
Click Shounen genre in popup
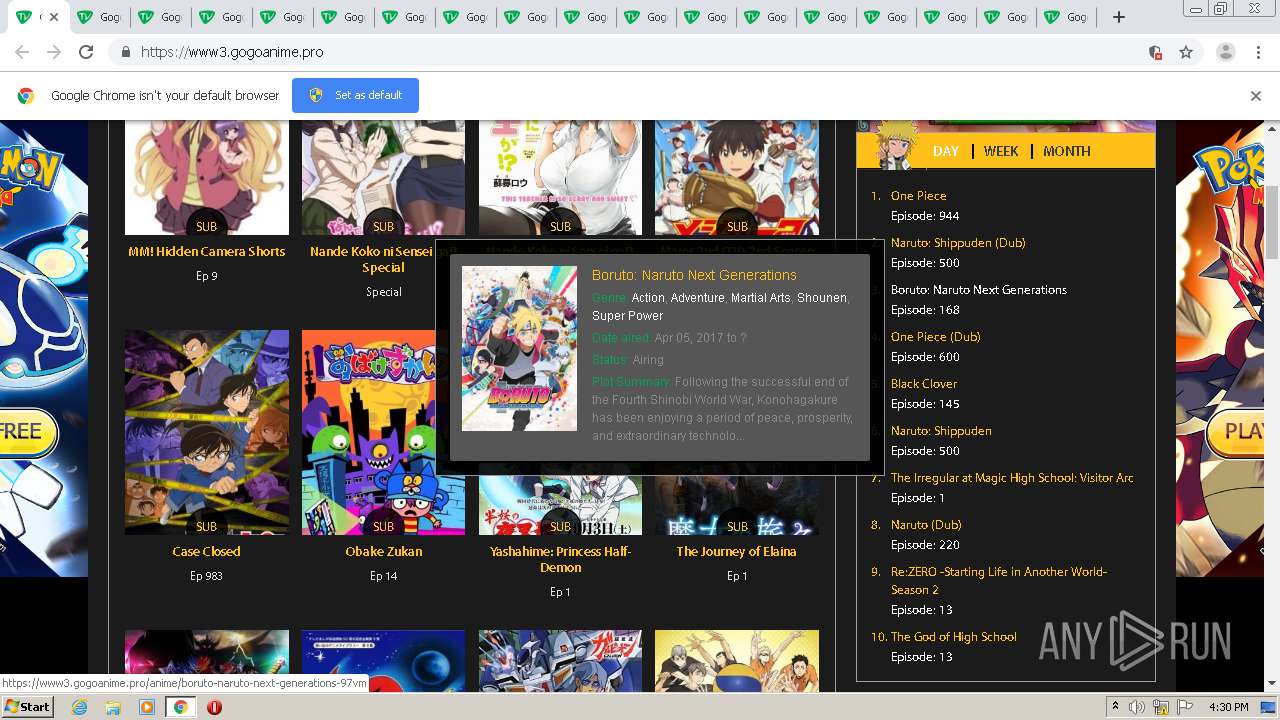[x=821, y=298]
